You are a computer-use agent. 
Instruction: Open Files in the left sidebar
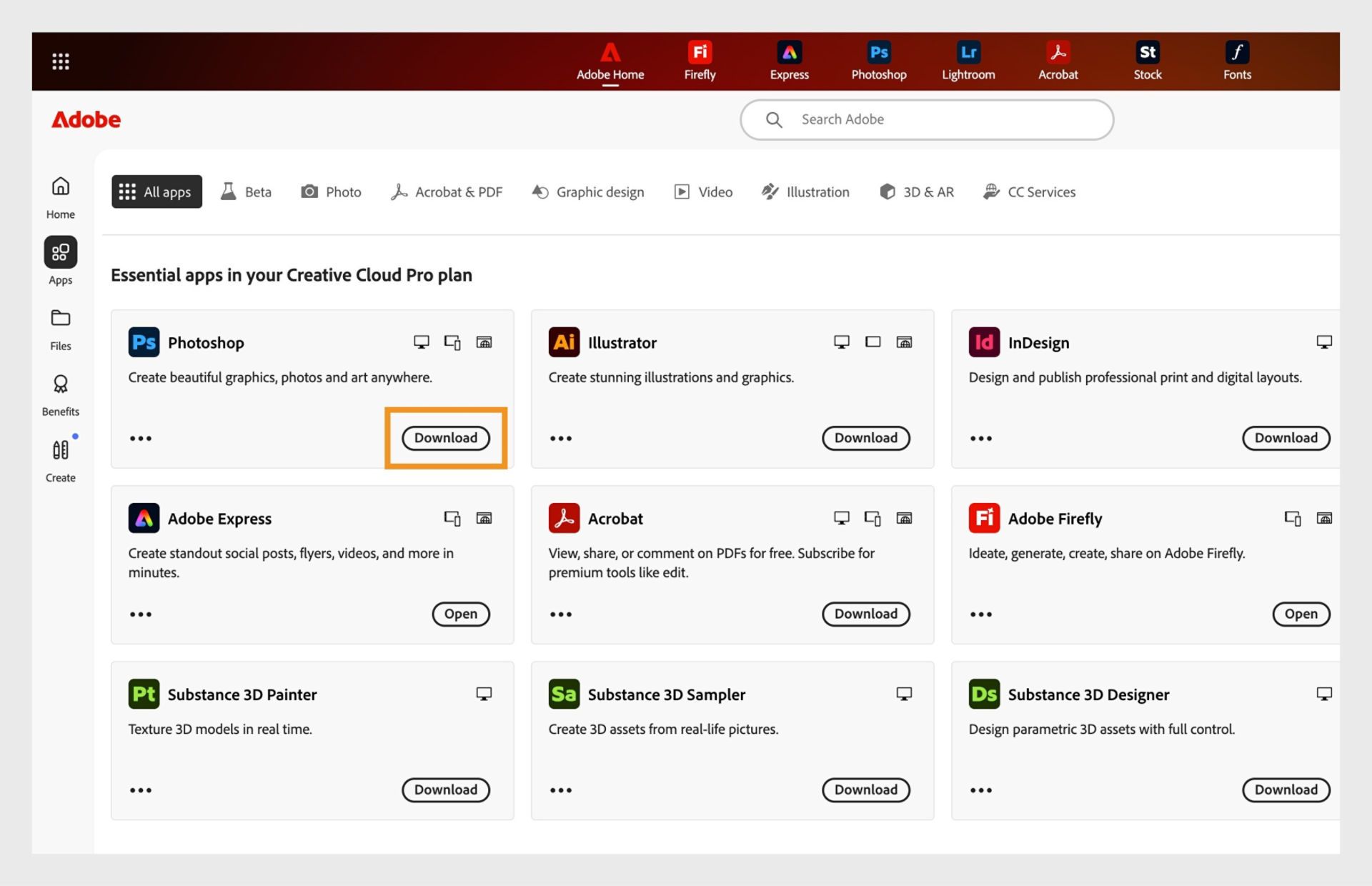61,329
